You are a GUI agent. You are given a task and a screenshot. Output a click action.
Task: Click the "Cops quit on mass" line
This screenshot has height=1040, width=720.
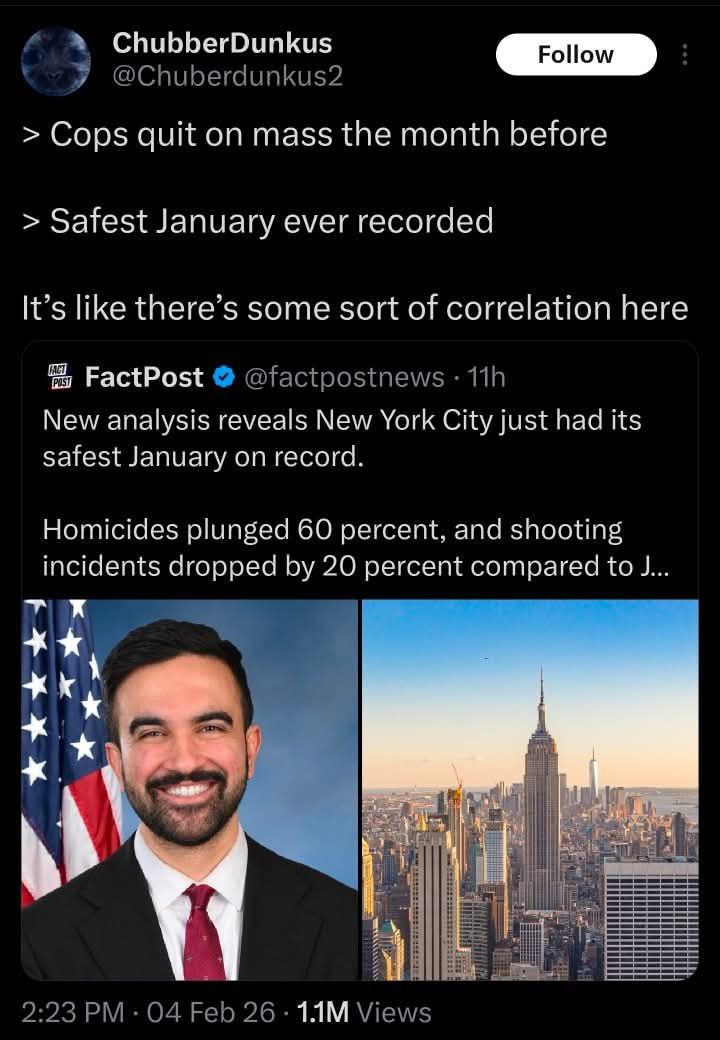pos(315,134)
